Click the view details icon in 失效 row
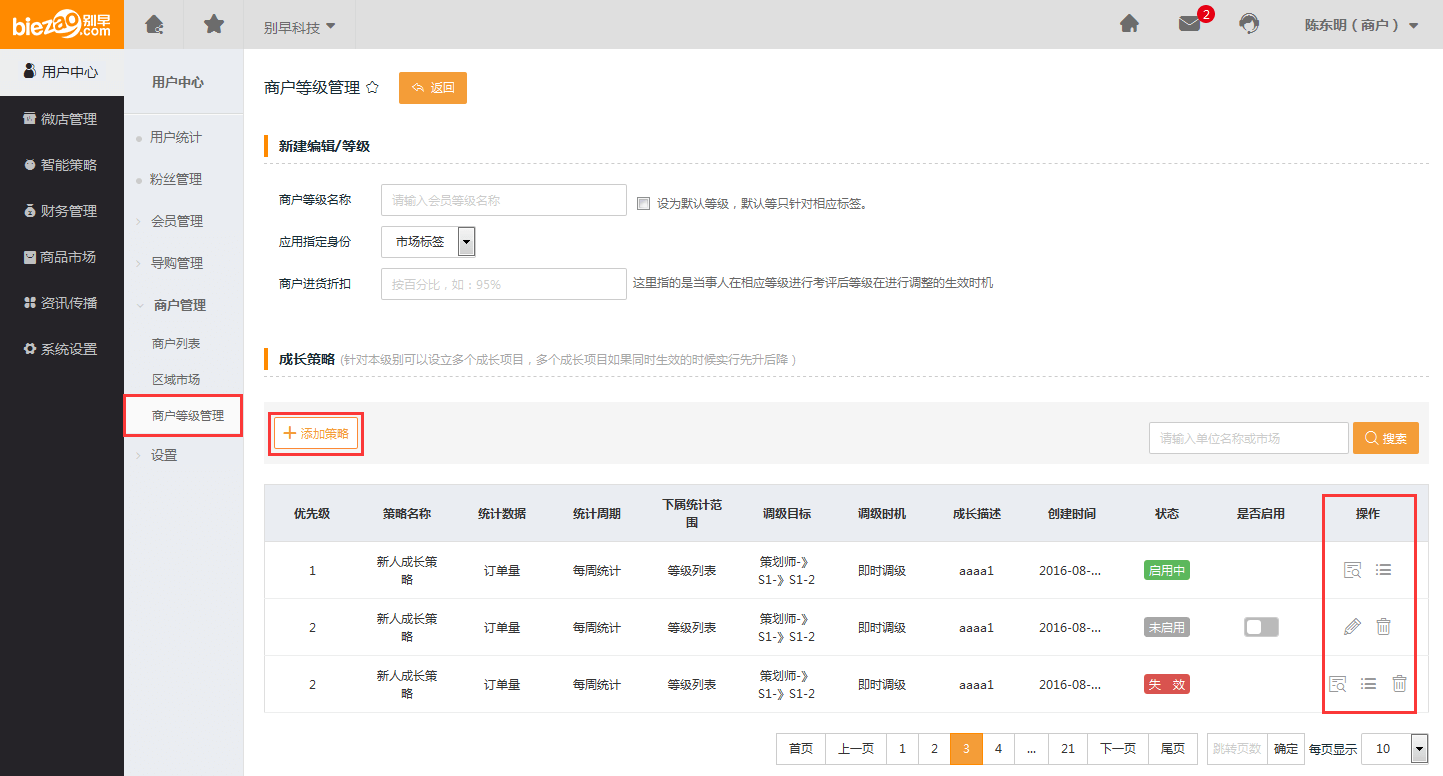Screen dimensions: 1443x776 click(x=1337, y=684)
